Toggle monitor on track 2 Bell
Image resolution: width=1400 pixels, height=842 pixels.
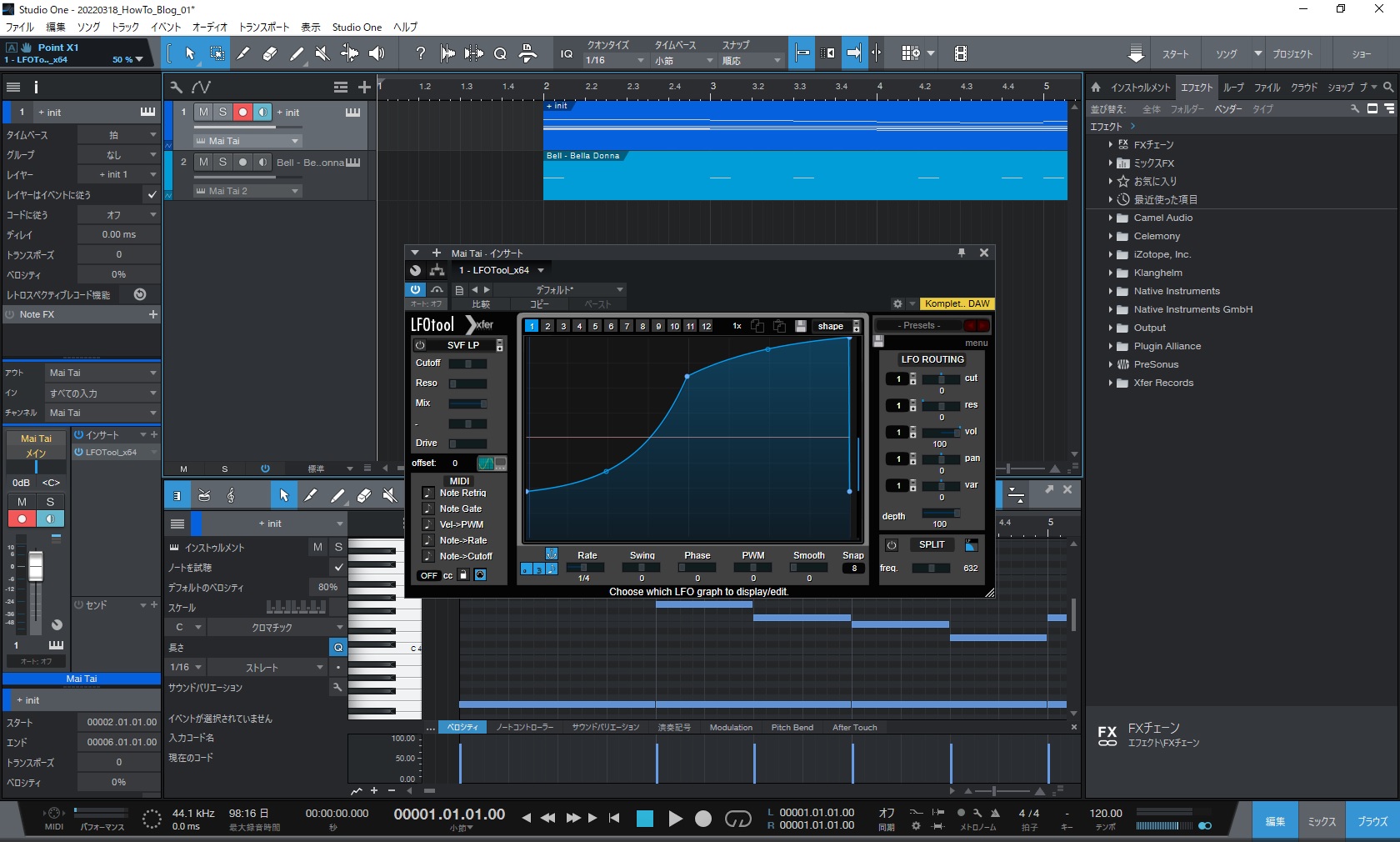(262, 162)
